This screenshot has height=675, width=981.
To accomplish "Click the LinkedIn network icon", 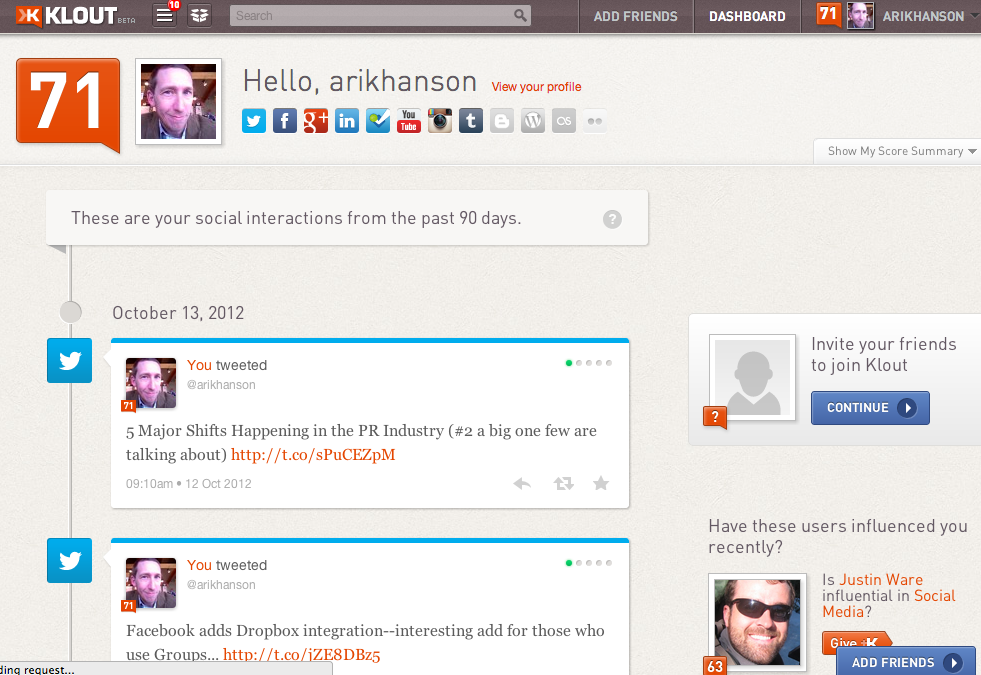I will tap(347, 121).
